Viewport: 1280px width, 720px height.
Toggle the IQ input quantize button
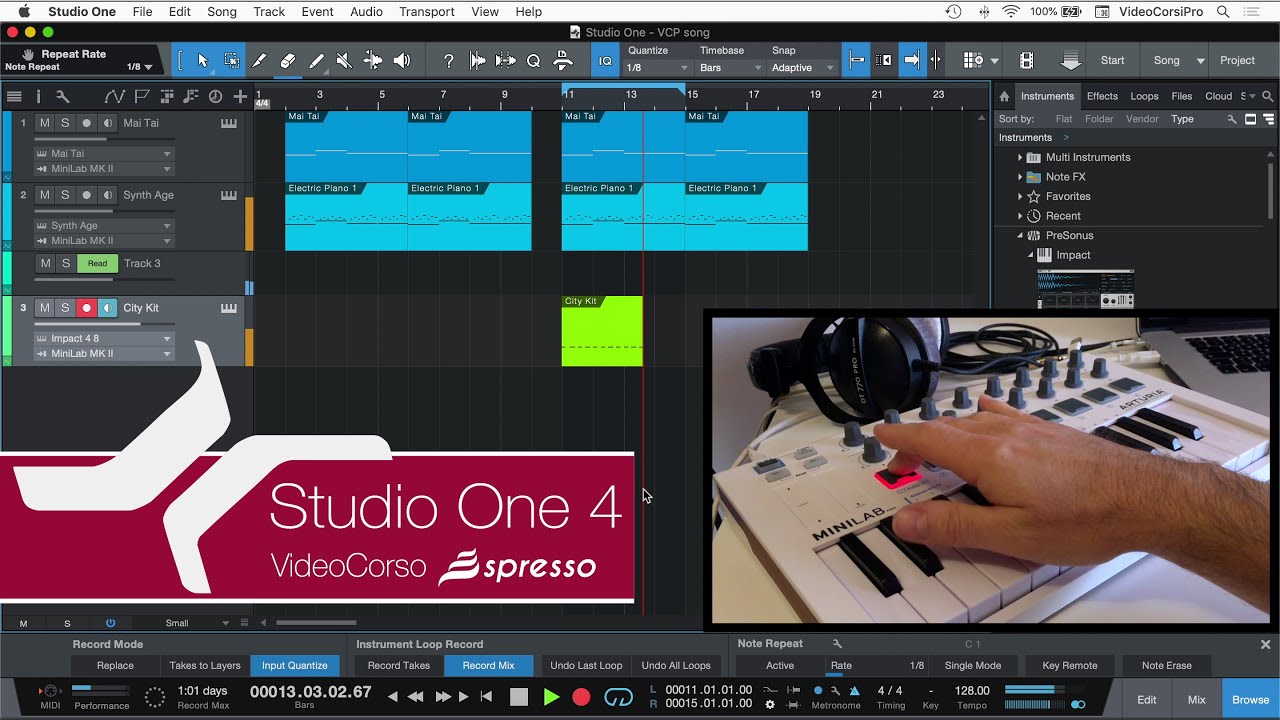[x=605, y=61]
